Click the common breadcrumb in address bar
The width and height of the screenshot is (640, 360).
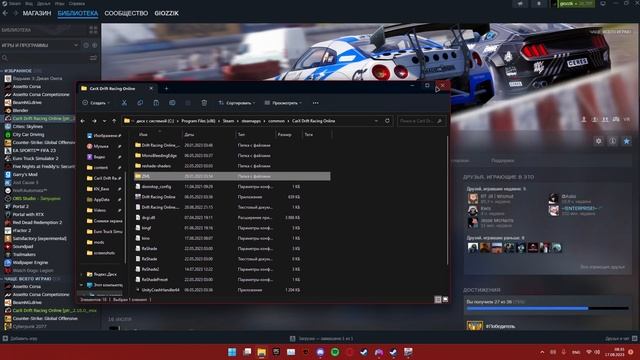[276, 121]
